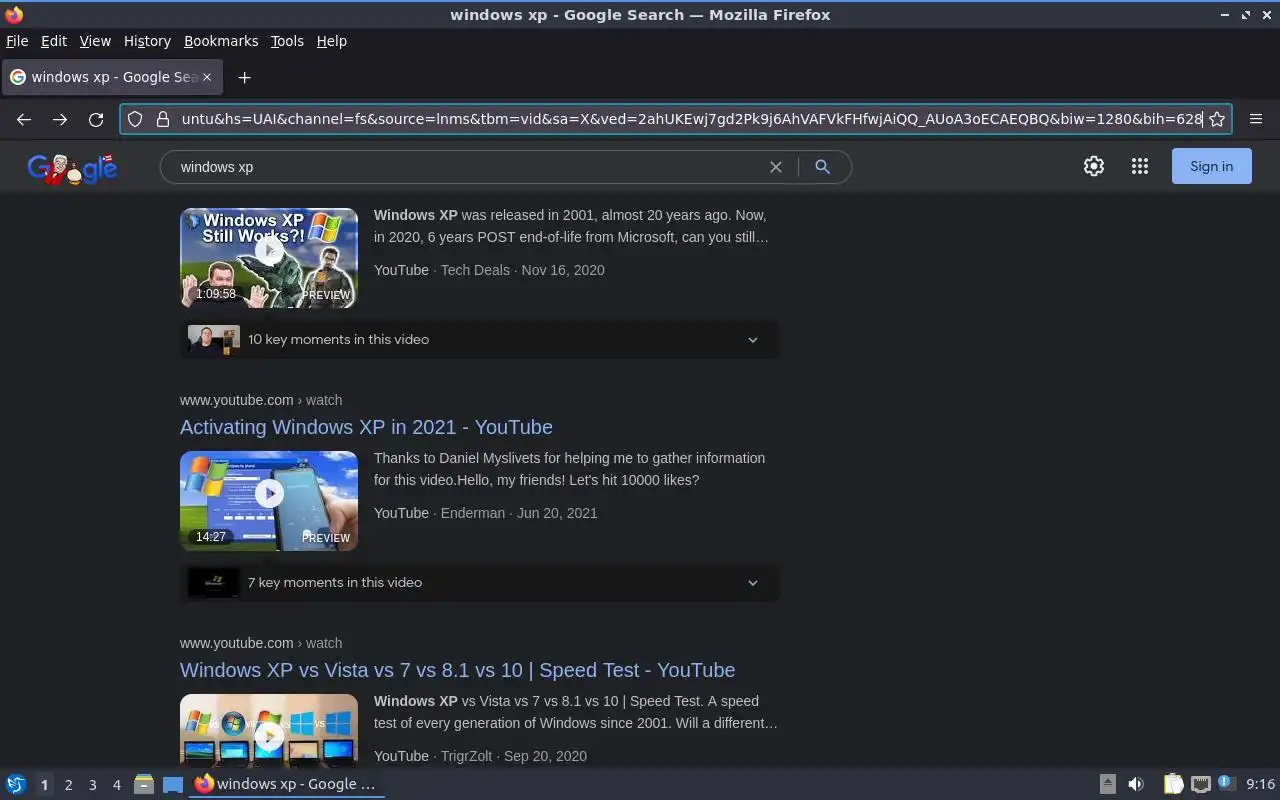The image size is (1280, 800).
Task: Click the 7 key moments small thumbnail
Action: click(214, 583)
